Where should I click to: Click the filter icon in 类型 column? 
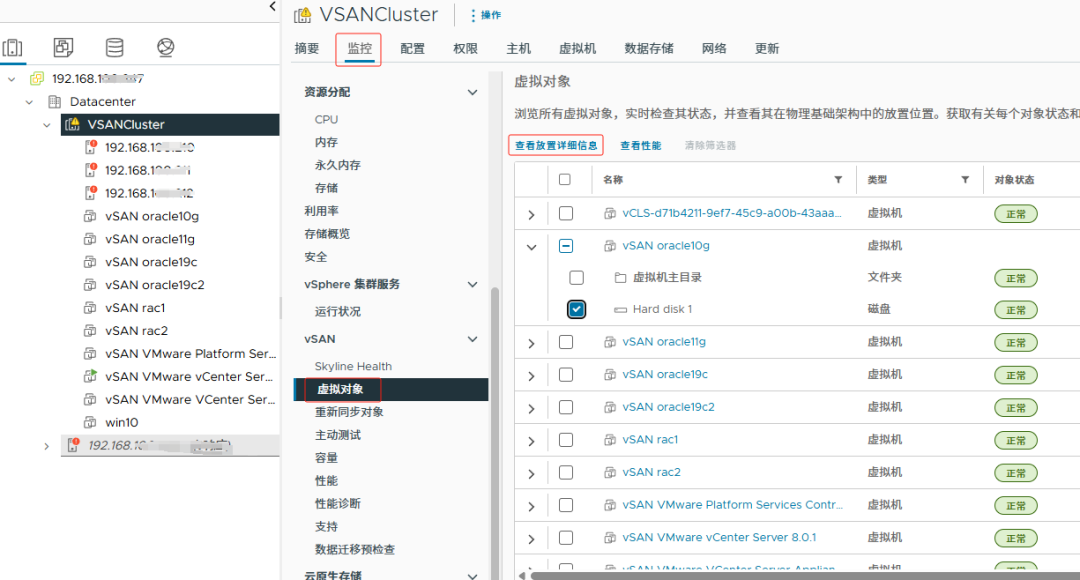[965, 180]
